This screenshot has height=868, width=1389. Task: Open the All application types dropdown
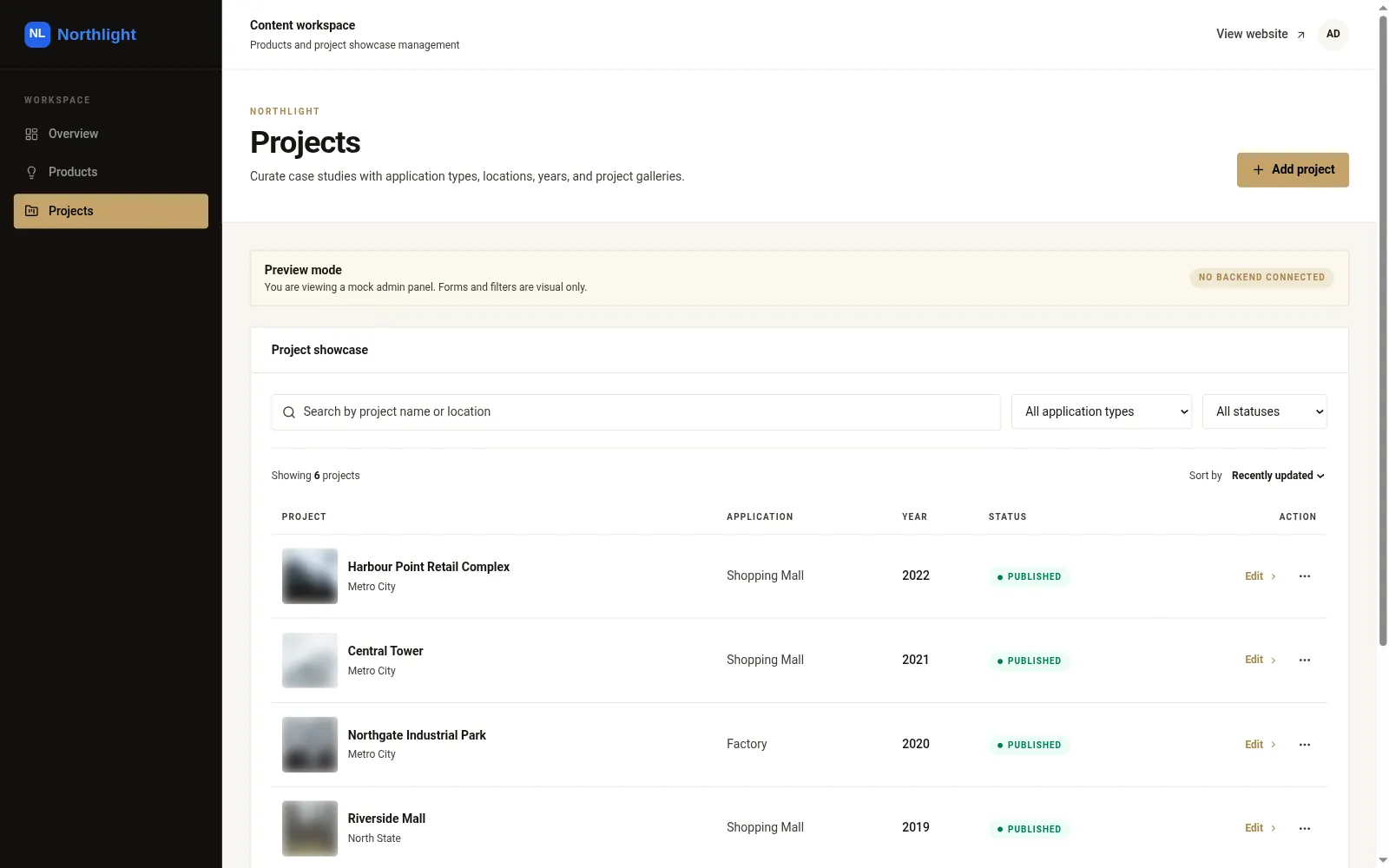[1102, 411]
